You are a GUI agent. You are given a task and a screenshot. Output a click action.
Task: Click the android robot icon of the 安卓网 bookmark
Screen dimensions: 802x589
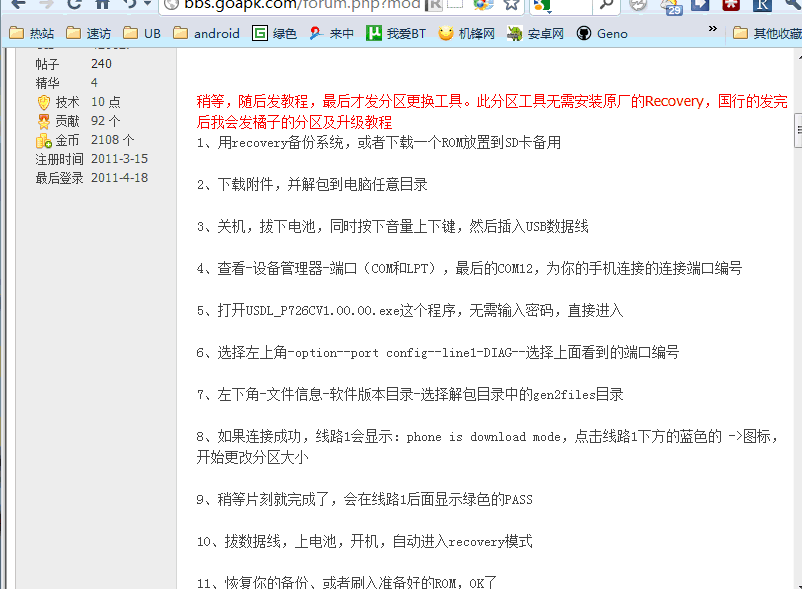pos(514,33)
